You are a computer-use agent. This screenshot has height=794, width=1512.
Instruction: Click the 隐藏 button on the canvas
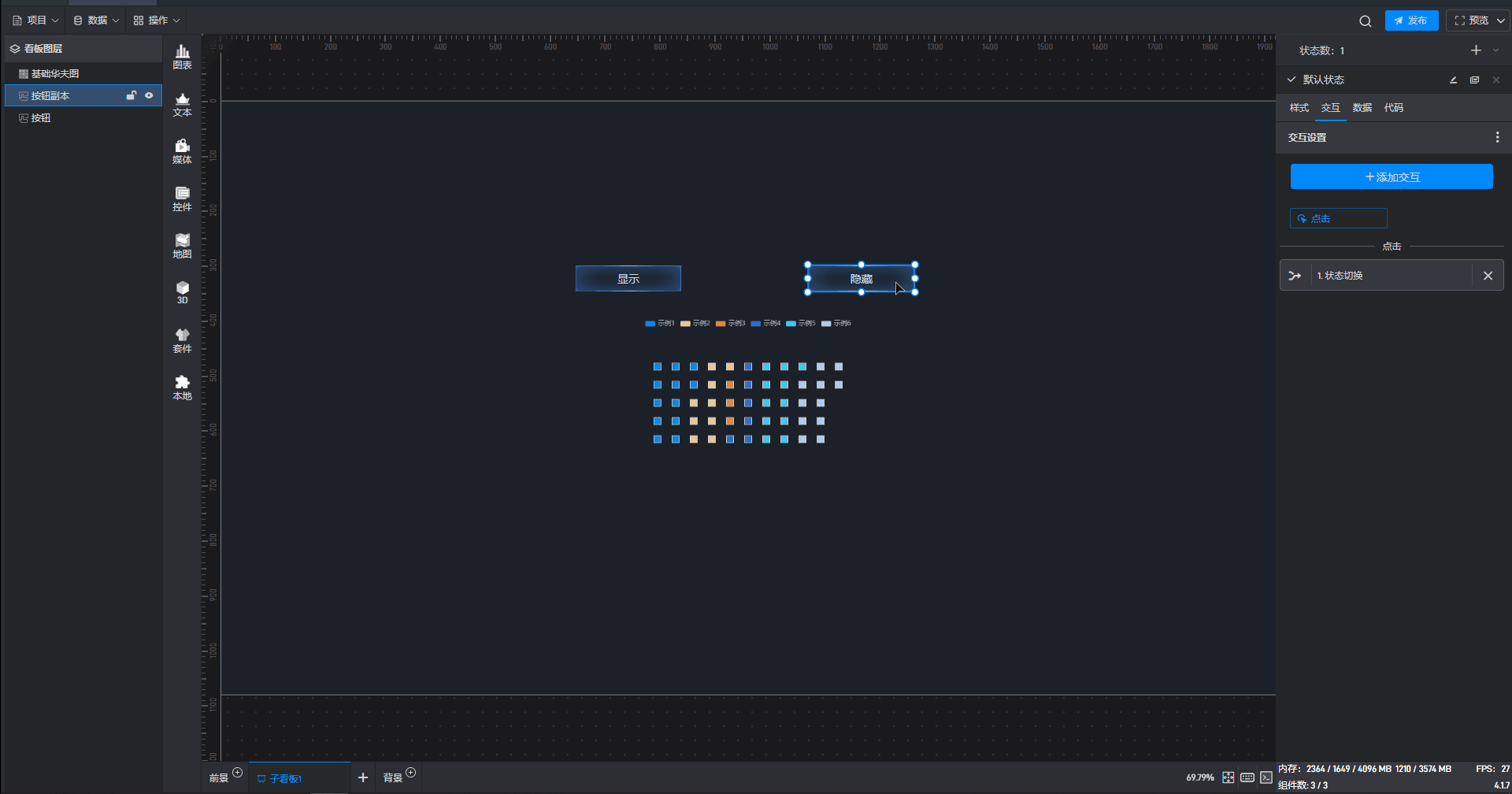(x=862, y=279)
